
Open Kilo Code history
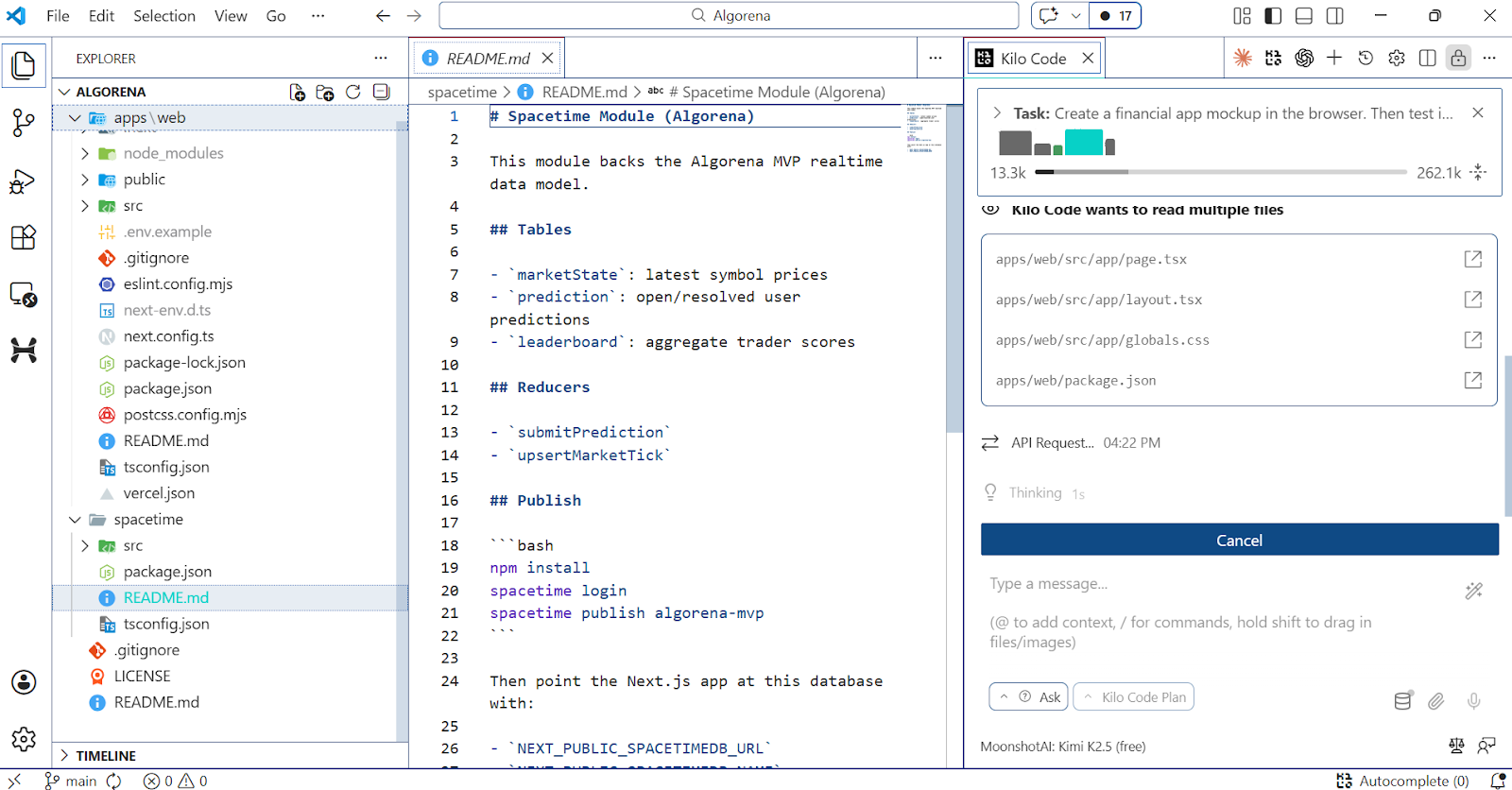pos(1366,59)
